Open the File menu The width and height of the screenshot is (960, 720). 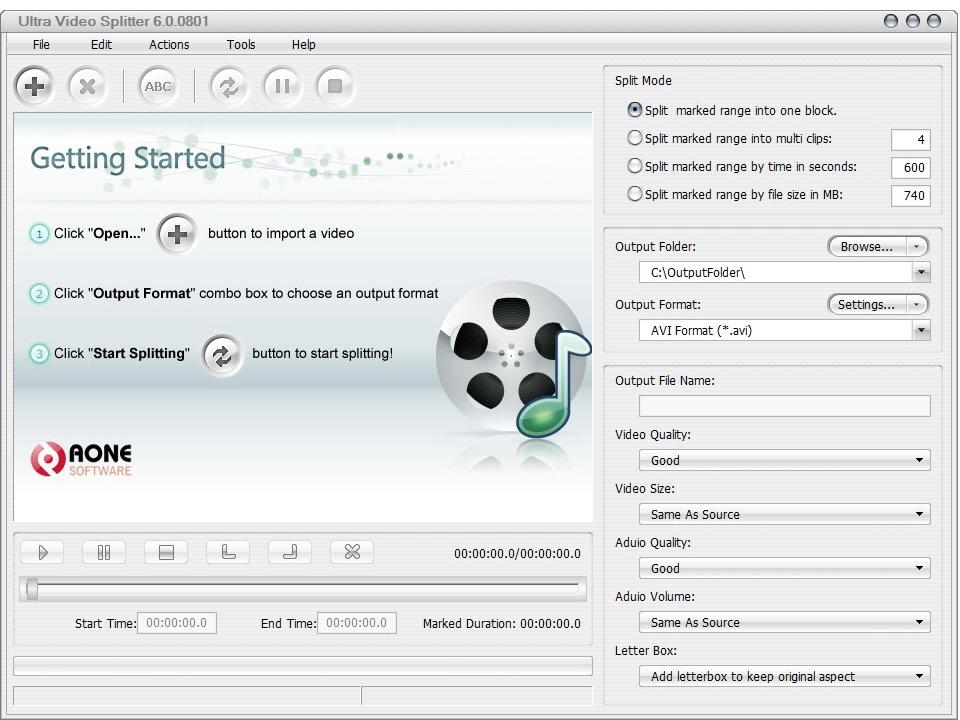click(x=42, y=45)
